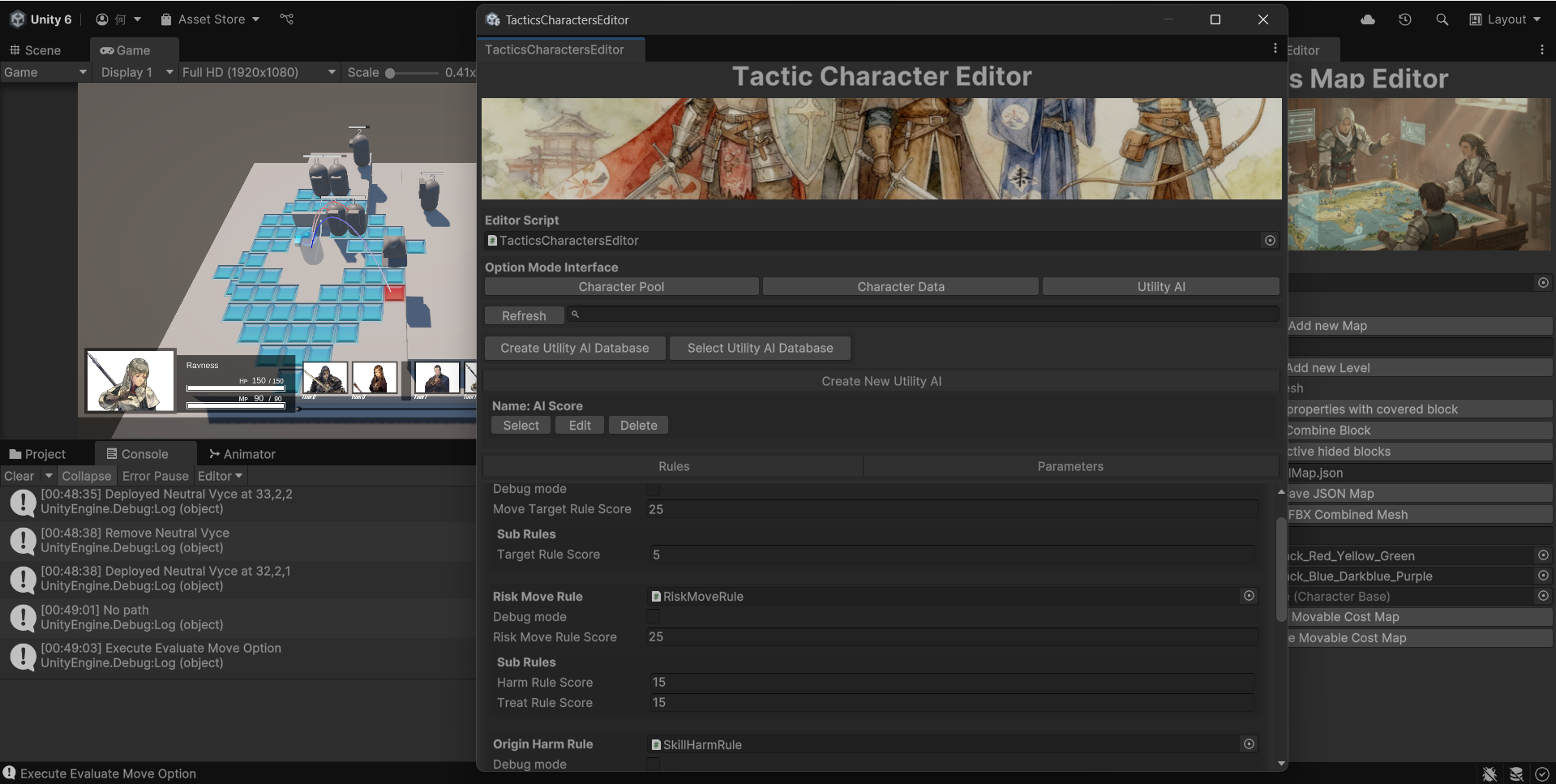
Task: Open the Clear options dropdown arrow in Console
Action: (49, 476)
